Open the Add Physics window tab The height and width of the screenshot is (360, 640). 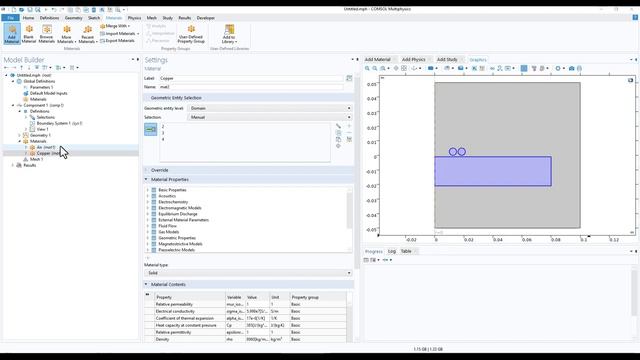pos(413,60)
